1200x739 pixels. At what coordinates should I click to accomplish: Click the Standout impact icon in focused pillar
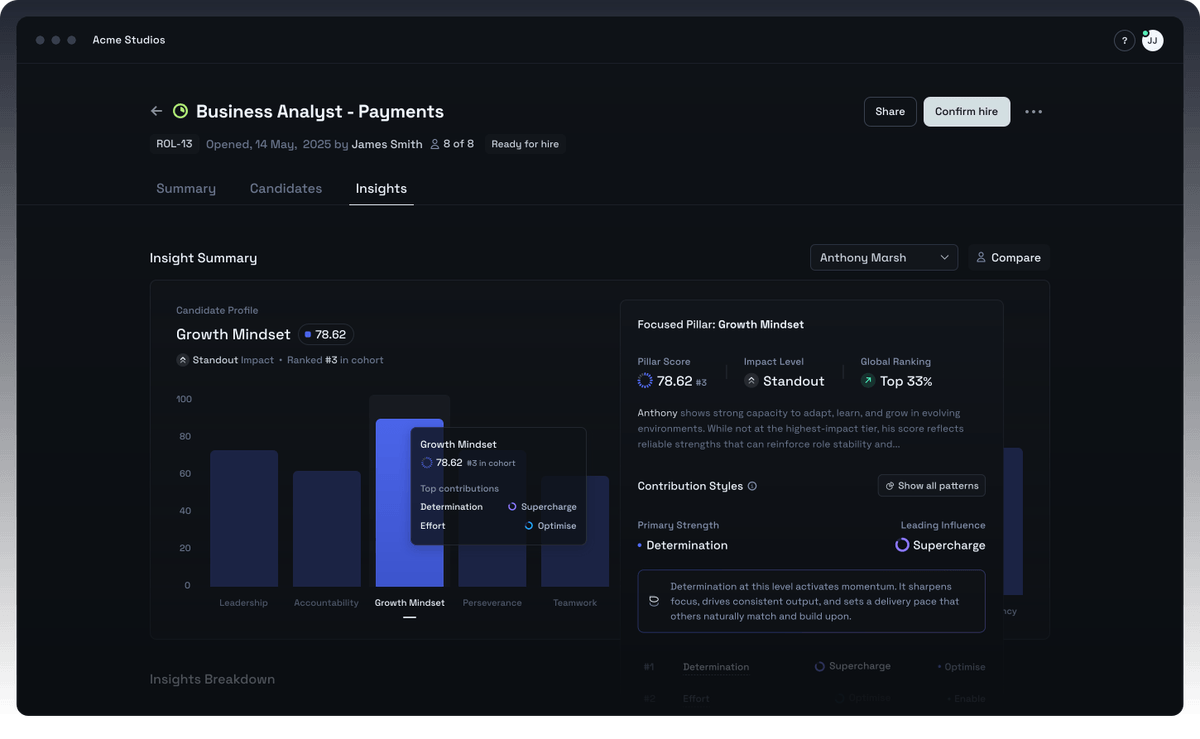coord(751,381)
